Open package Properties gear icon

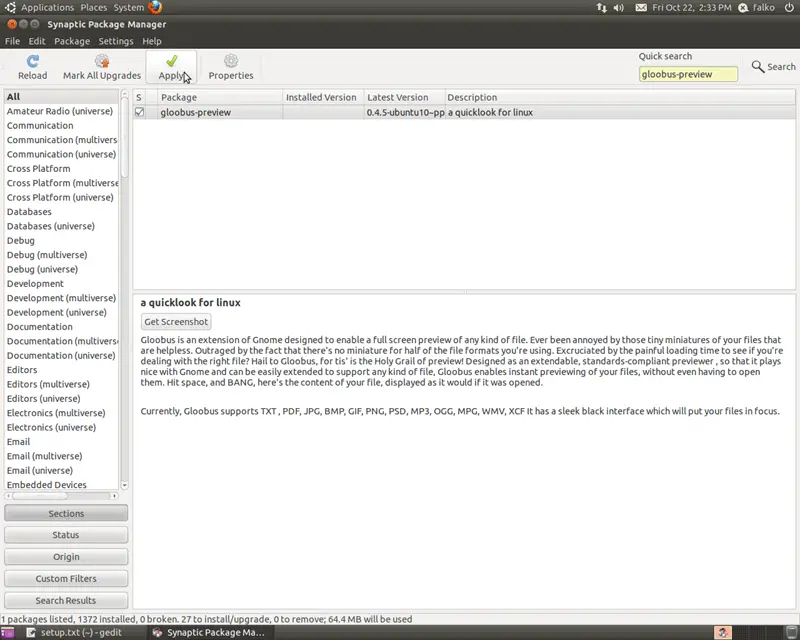tap(231, 61)
